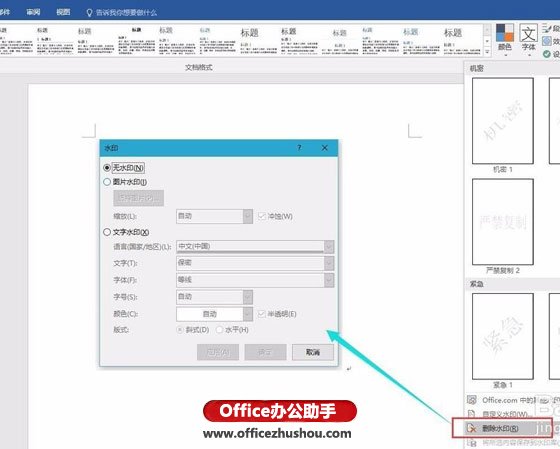Open the 审阅 ribbon tab
Image resolution: width=560 pixels, height=449 pixels.
pyautogui.click(x=33, y=12)
